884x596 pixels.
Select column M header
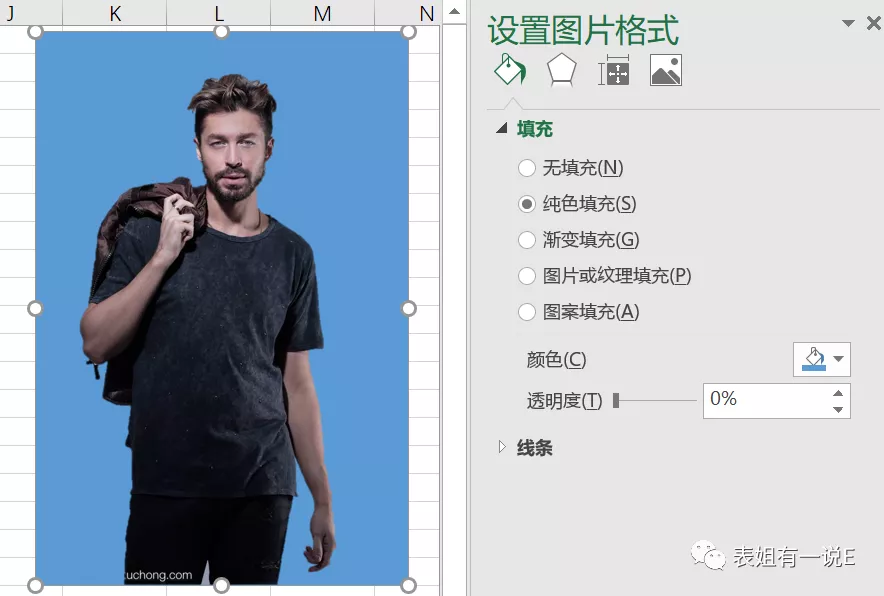322,12
